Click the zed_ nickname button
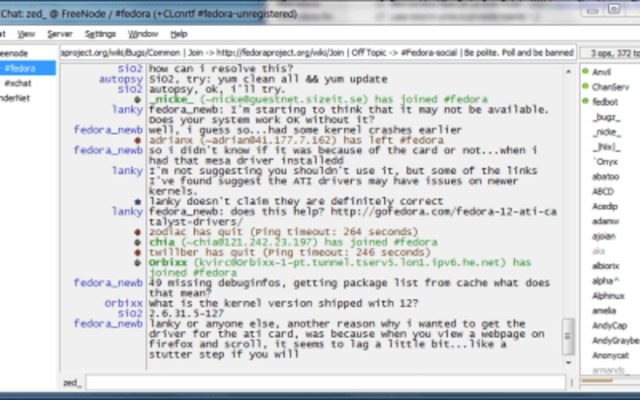 tap(72, 383)
